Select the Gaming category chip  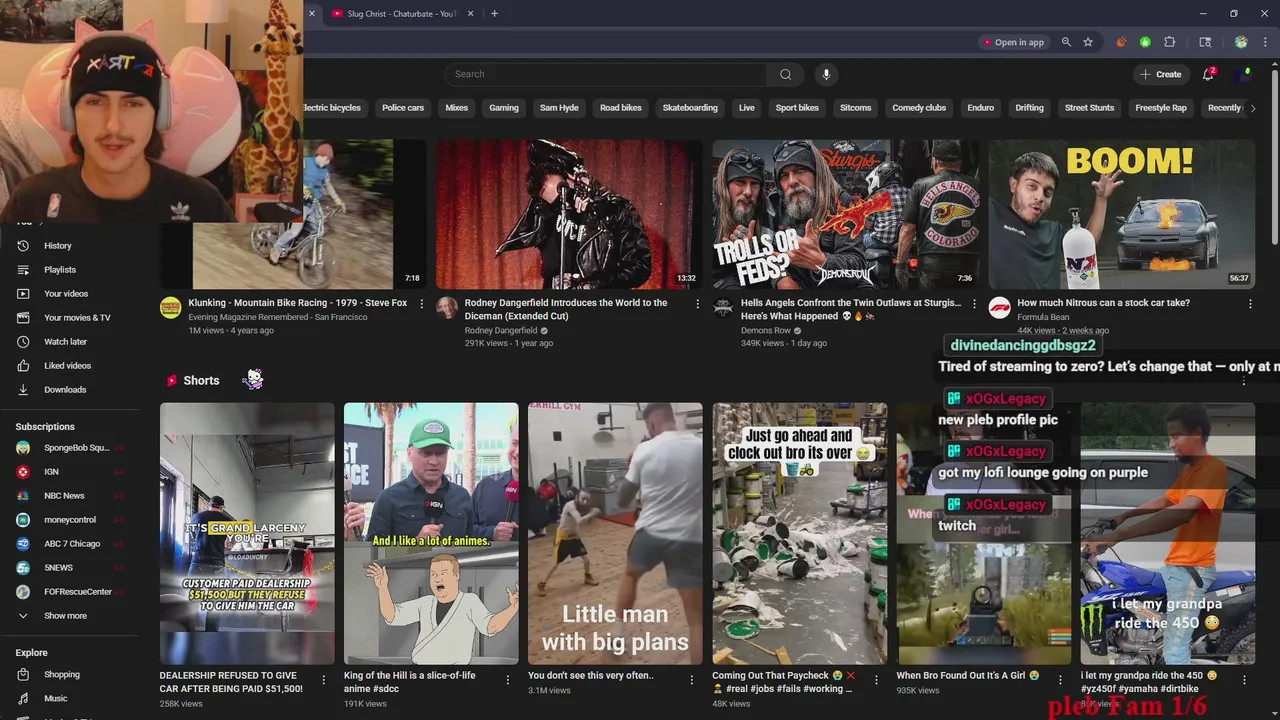504,108
